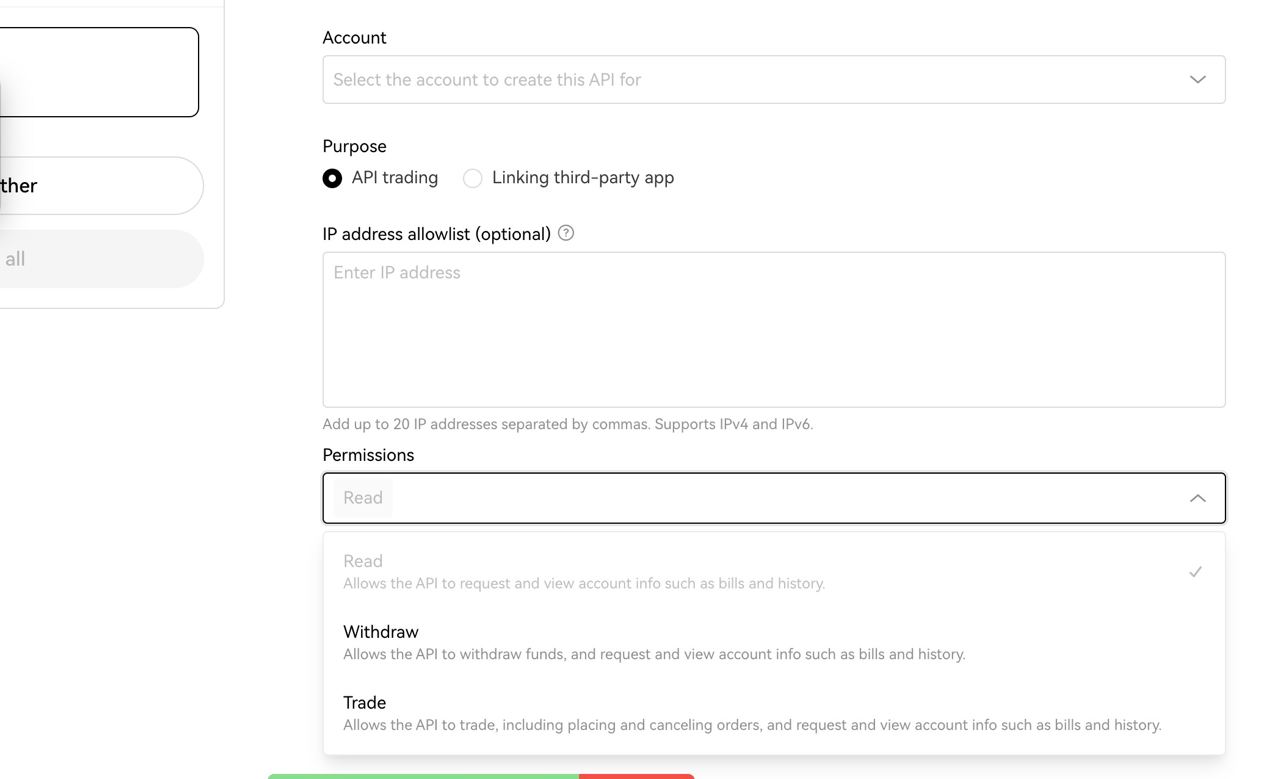This screenshot has width=1280, height=779.
Task: Click the greyed-out "all" button on left
Action: pos(100,259)
